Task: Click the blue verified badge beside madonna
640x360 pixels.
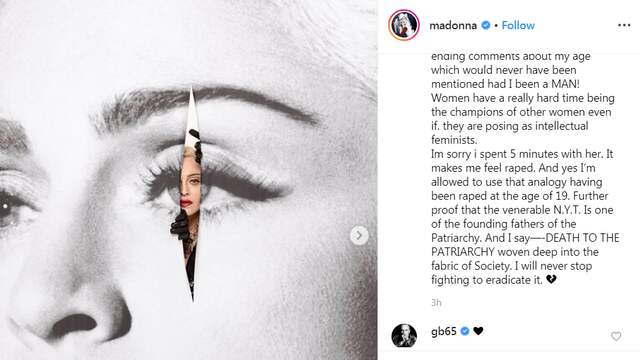Action: tap(486, 25)
